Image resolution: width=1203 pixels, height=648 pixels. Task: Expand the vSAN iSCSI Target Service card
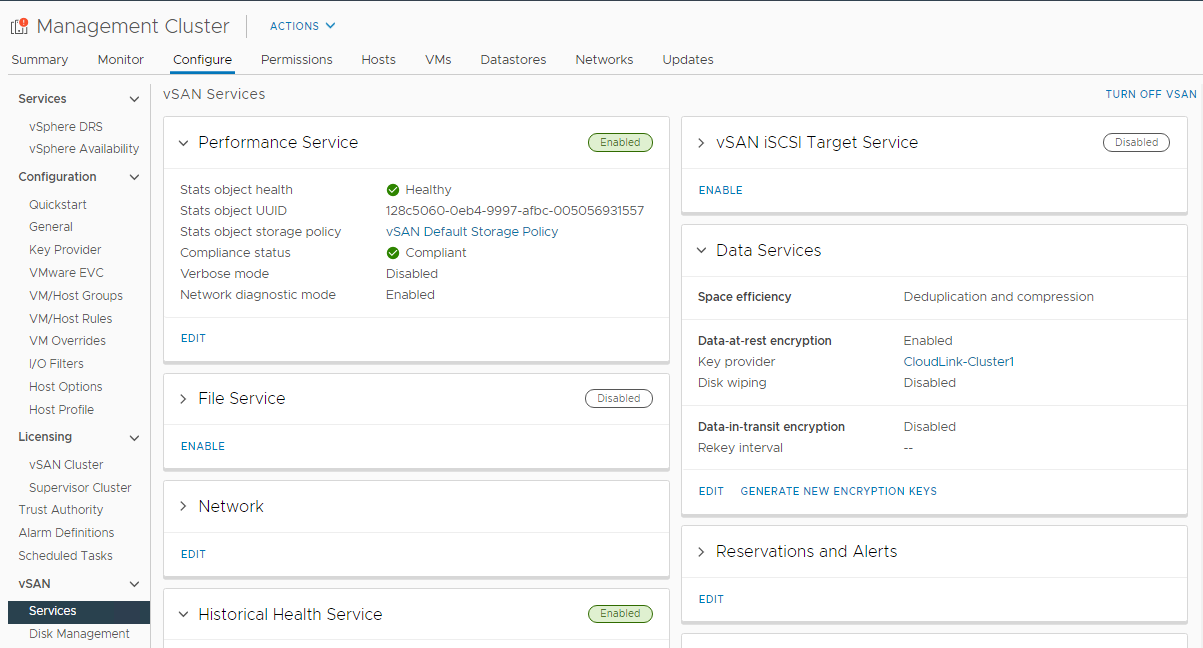point(700,142)
